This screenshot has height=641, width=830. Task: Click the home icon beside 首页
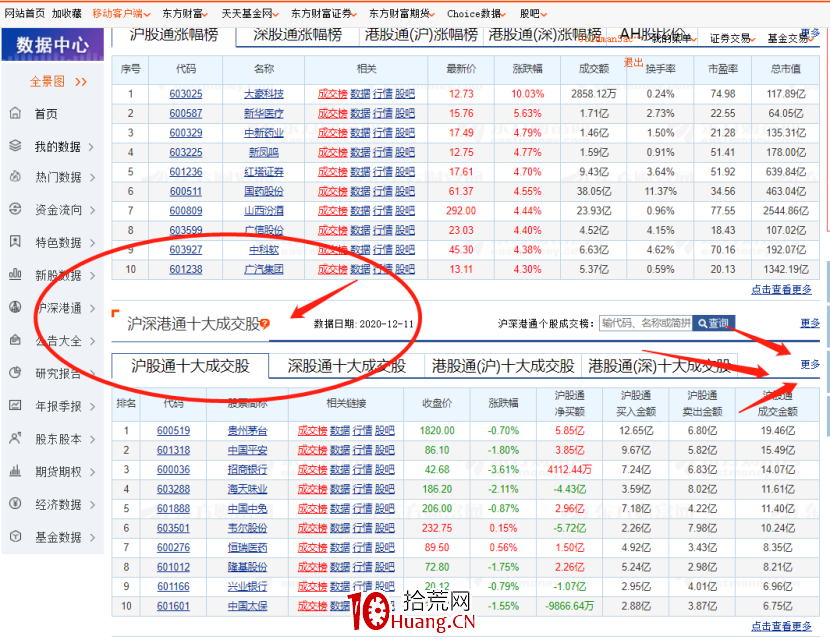tap(15, 113)
